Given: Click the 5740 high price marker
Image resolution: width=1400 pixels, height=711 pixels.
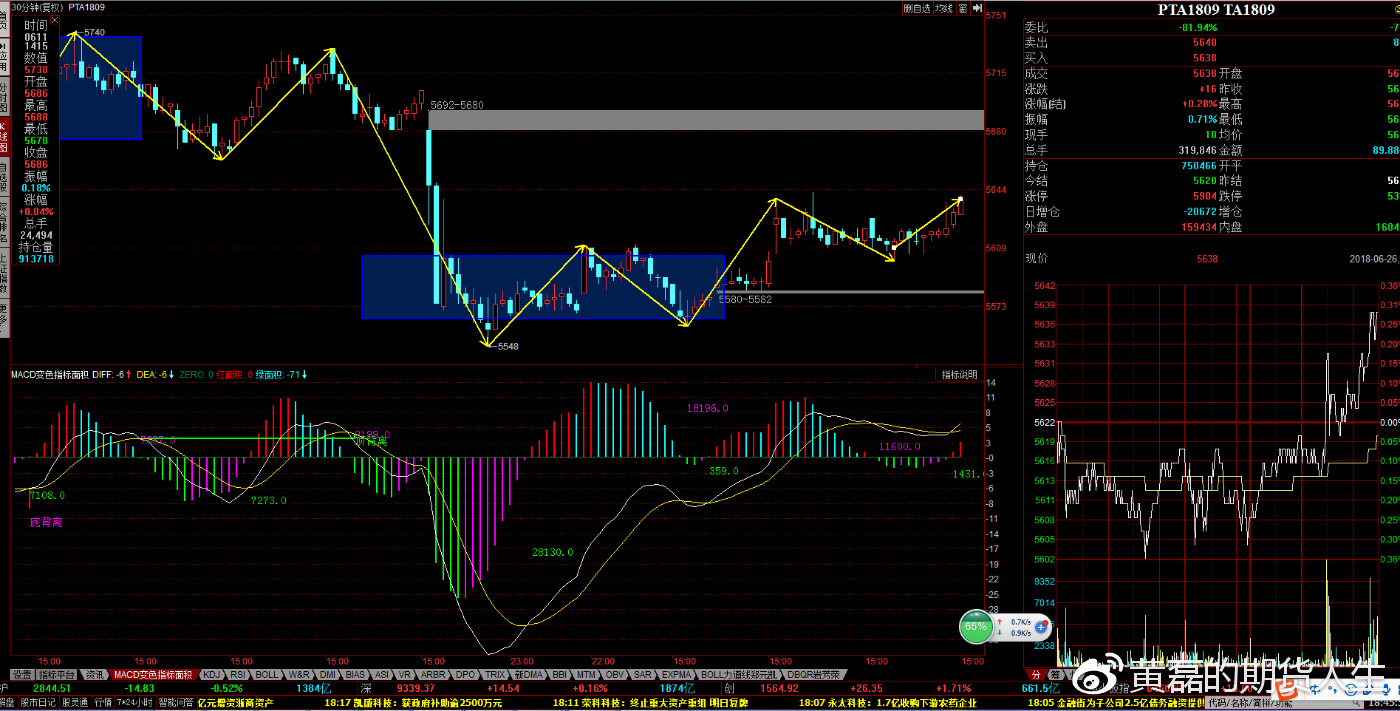Looking at the screenshot, I should 94,32.
